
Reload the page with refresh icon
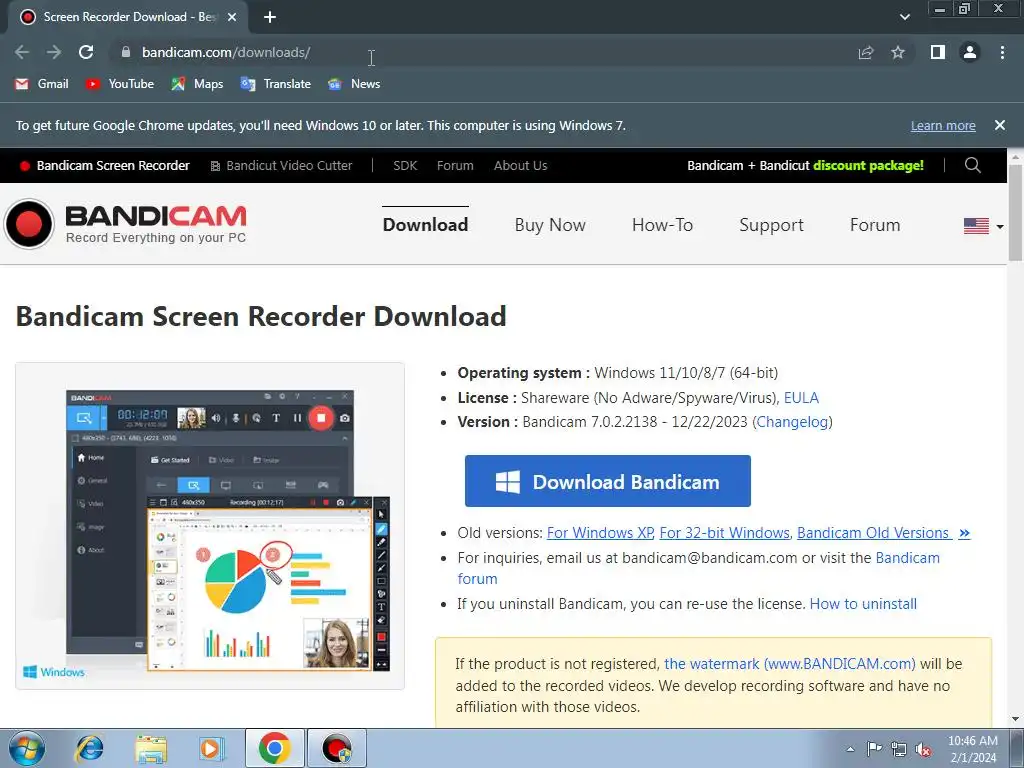click(x=86, y=52)
